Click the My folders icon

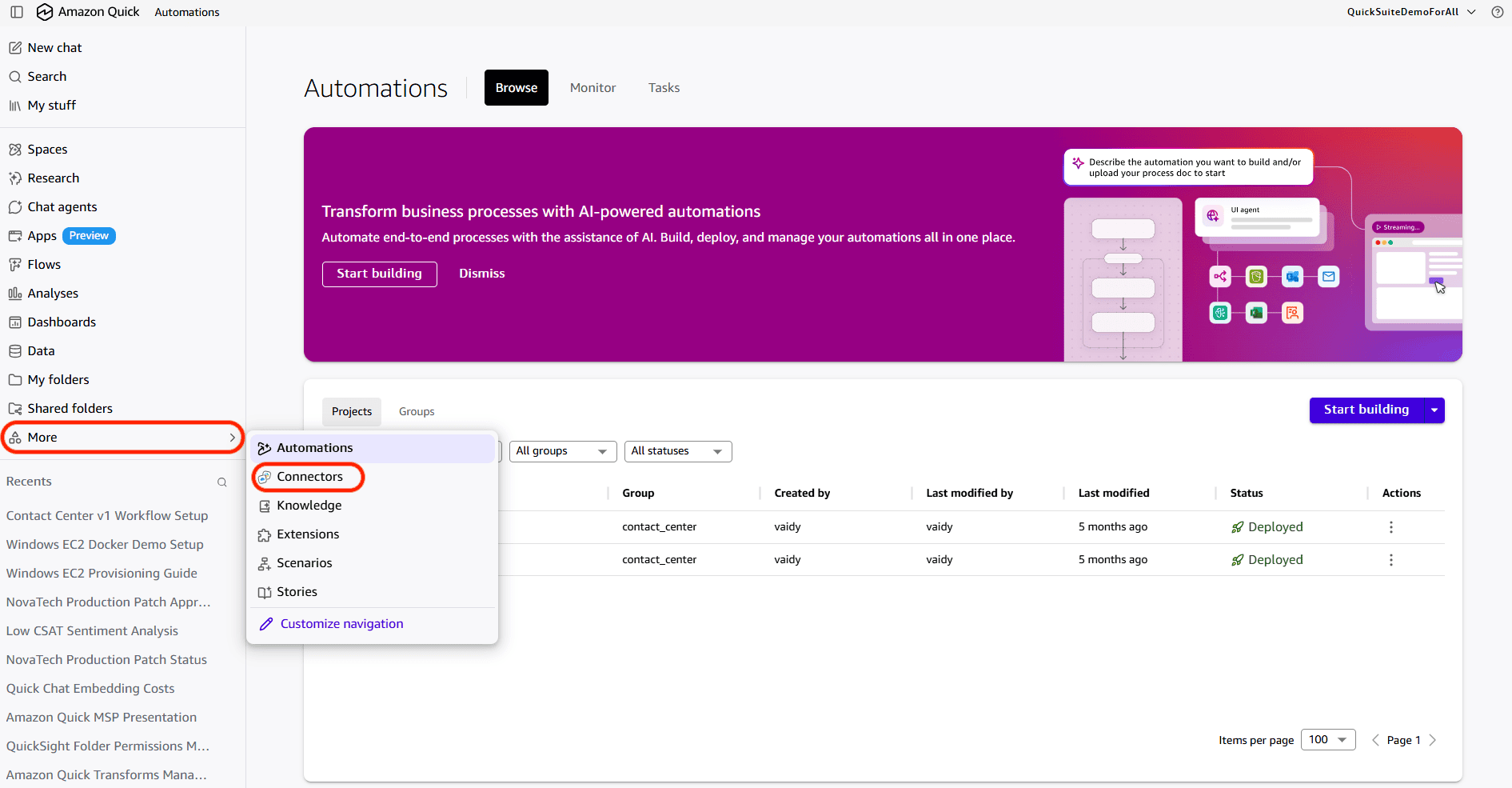[15, 380]
